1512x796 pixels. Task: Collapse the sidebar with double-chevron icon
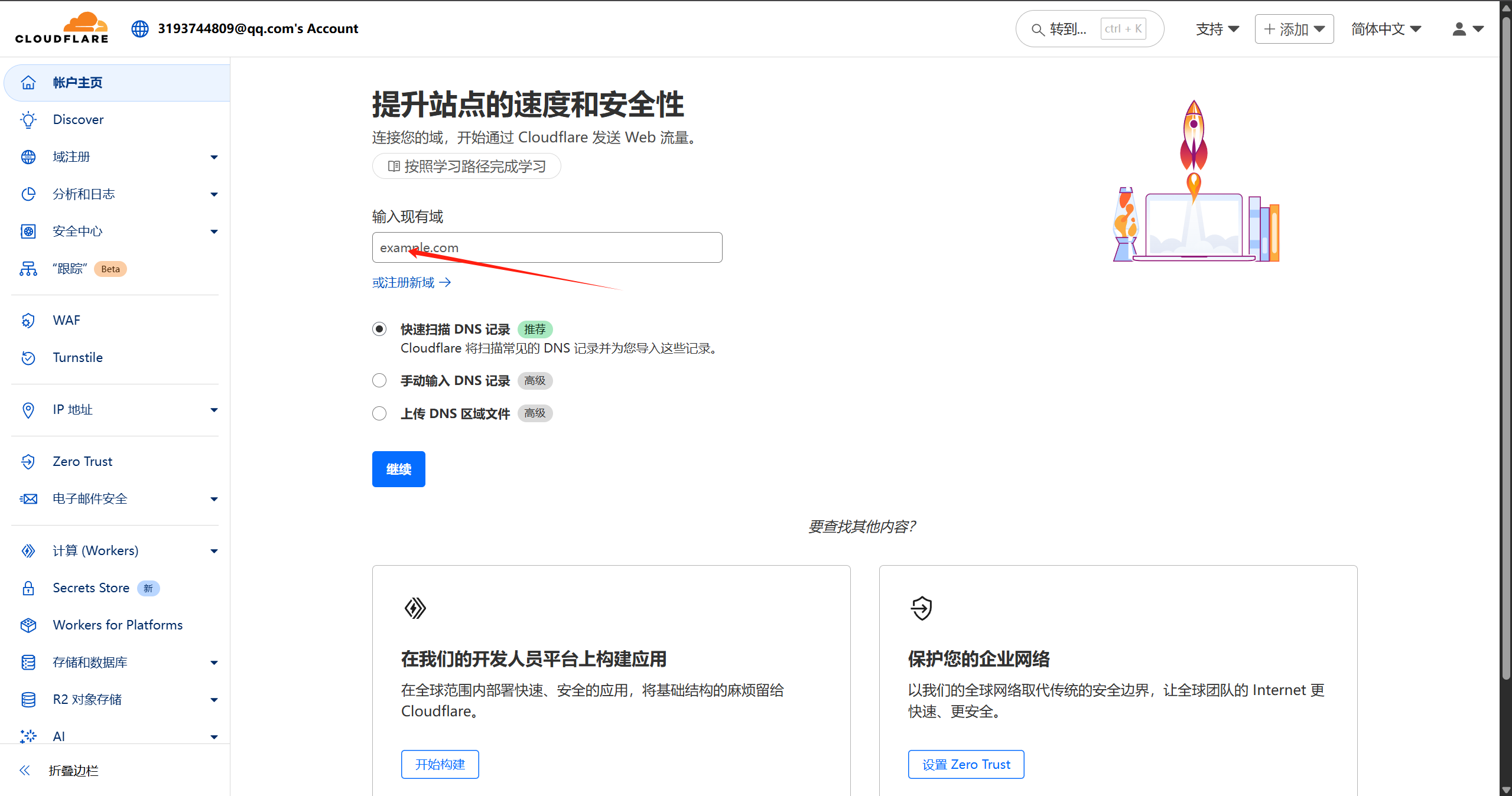click(25, 771)
